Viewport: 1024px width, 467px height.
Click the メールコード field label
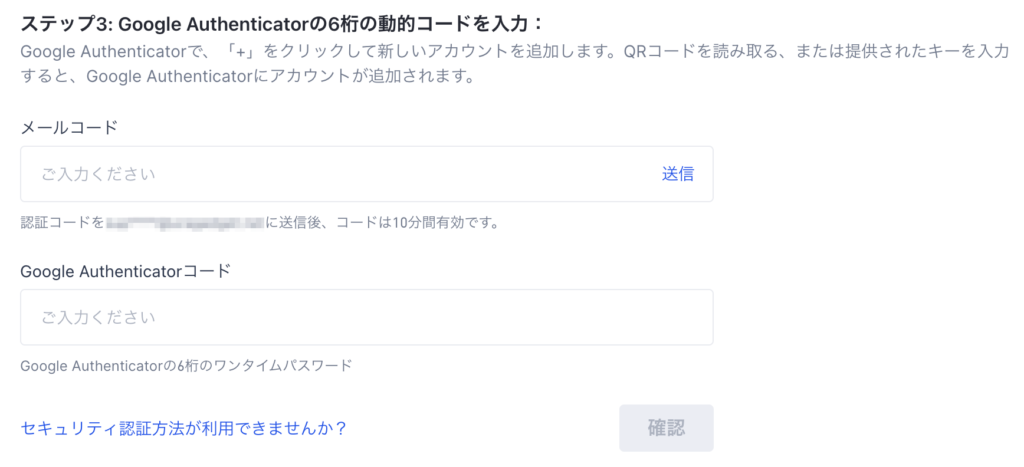[x=69, y=127]
